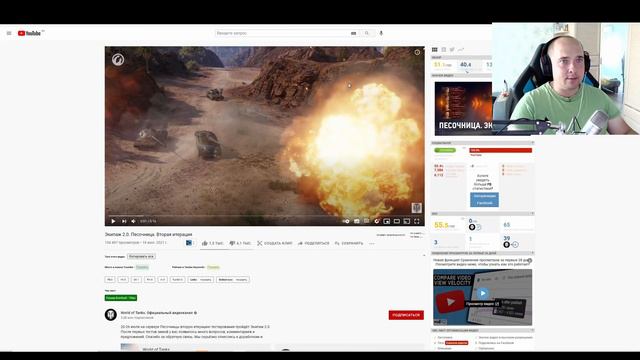Collapse the SEO section header arrow
Viewport: 640px width, 360px height.
(532, 213)
